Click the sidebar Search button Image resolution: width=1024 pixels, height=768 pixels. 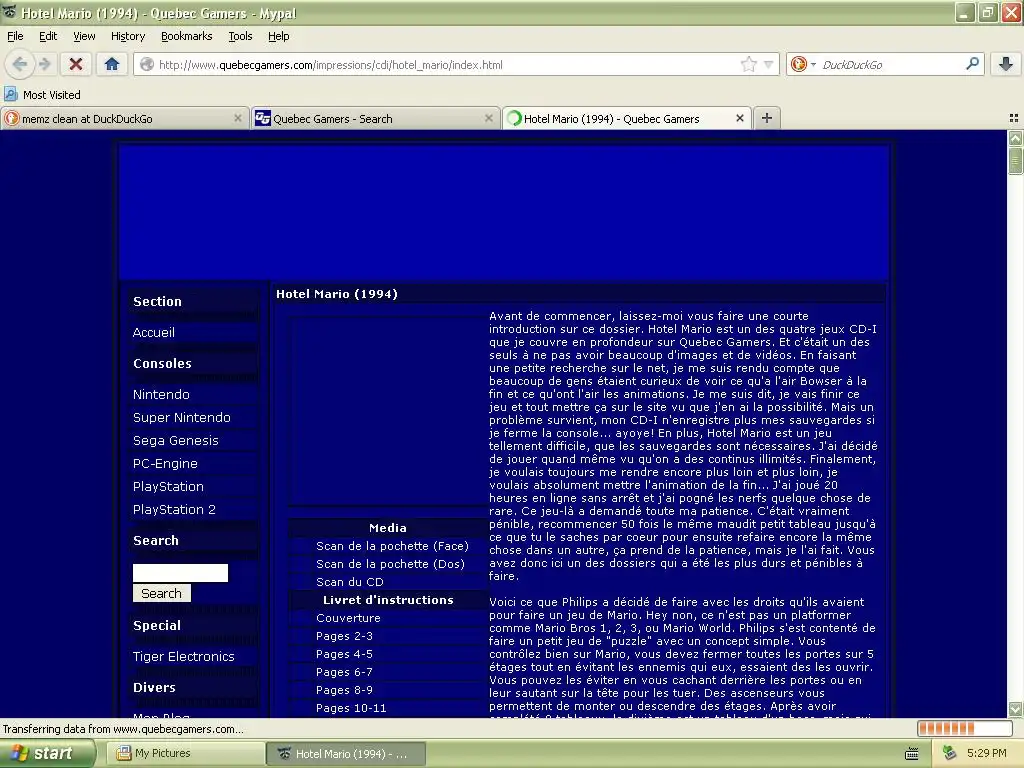[161, 593]
